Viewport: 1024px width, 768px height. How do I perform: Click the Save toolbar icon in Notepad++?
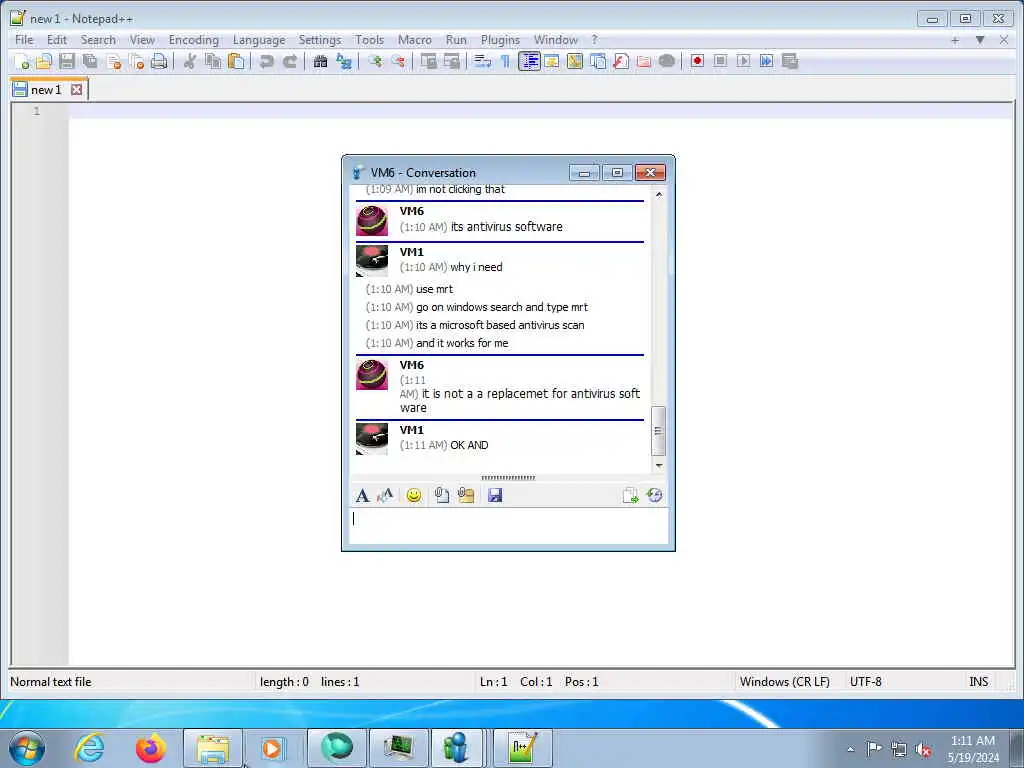(67, 61)
